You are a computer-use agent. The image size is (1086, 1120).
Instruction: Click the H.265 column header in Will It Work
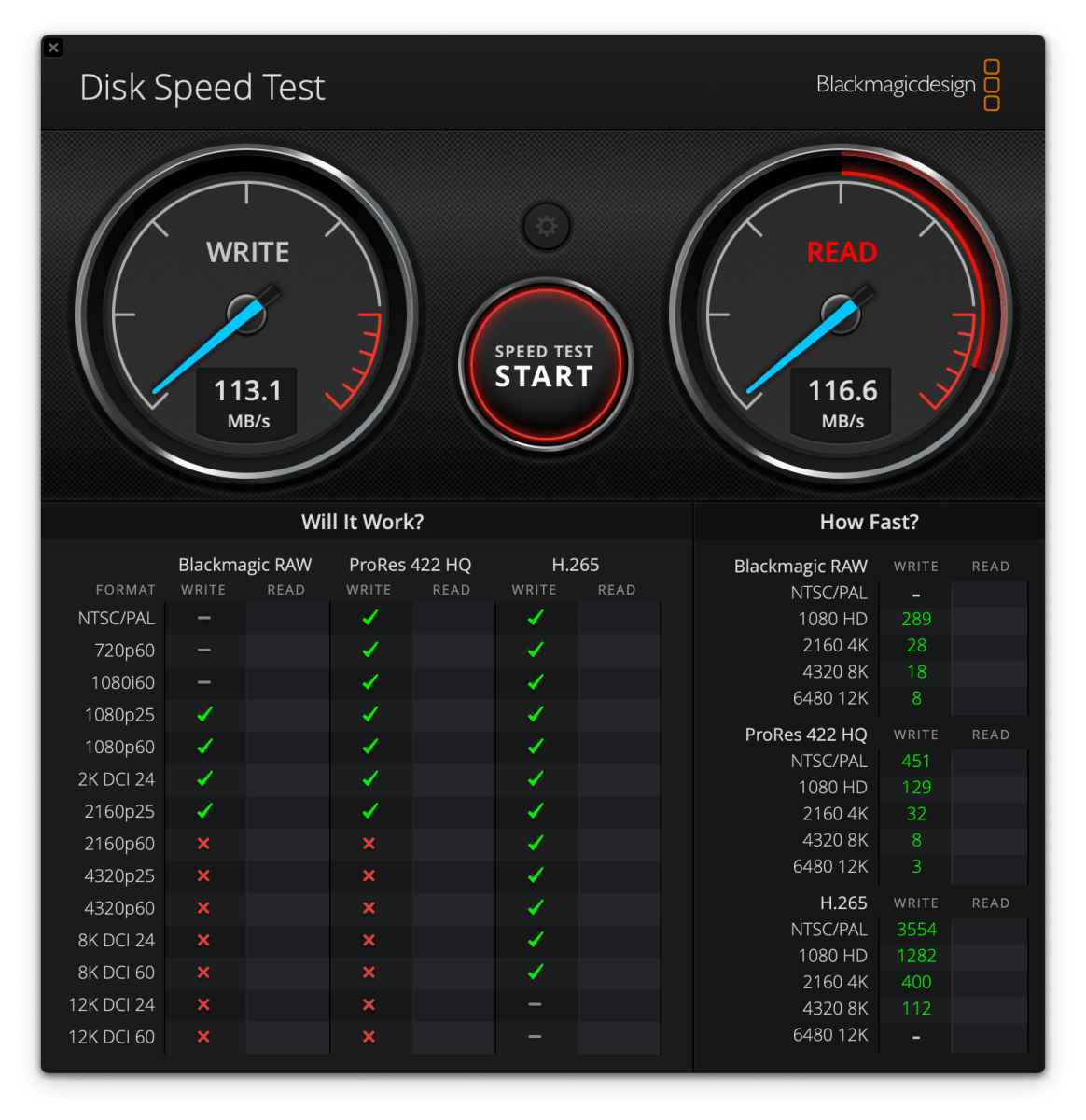pyautogui.click(x=576, y=565)
